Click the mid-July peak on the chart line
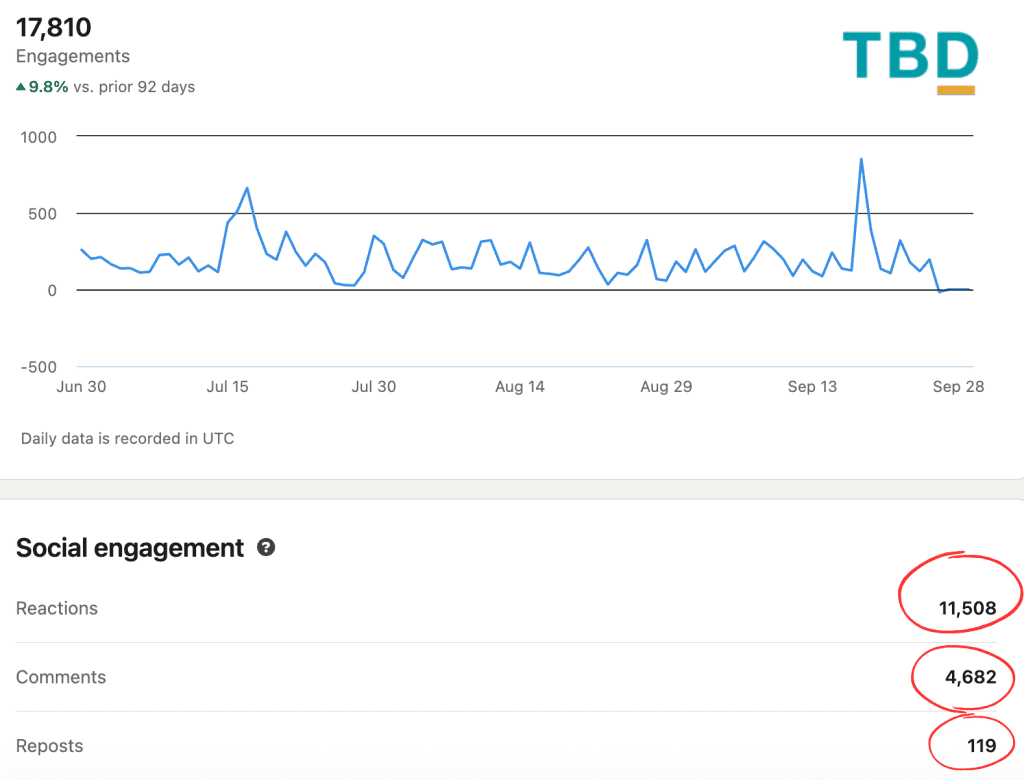The image size is (1024, 780). click(x=247, y=188)
